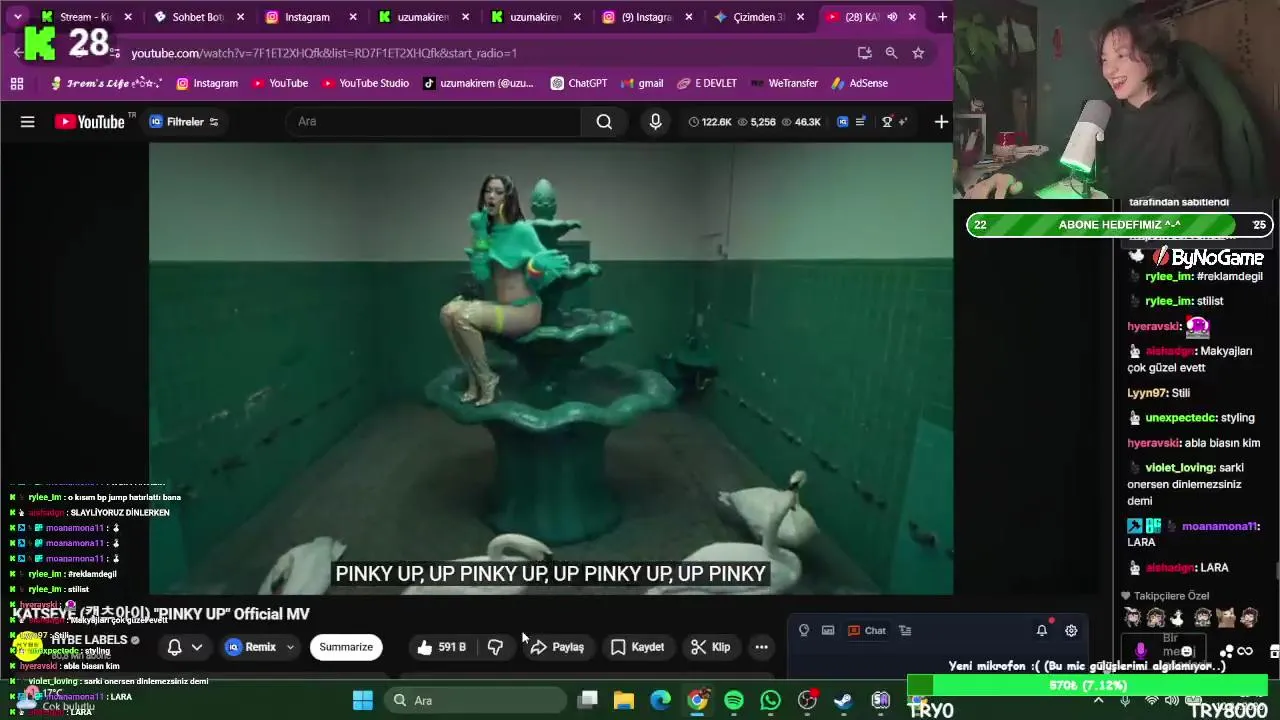Click the 122.6K clock stat in header
1280x720 pixels.
pos(709,122)
